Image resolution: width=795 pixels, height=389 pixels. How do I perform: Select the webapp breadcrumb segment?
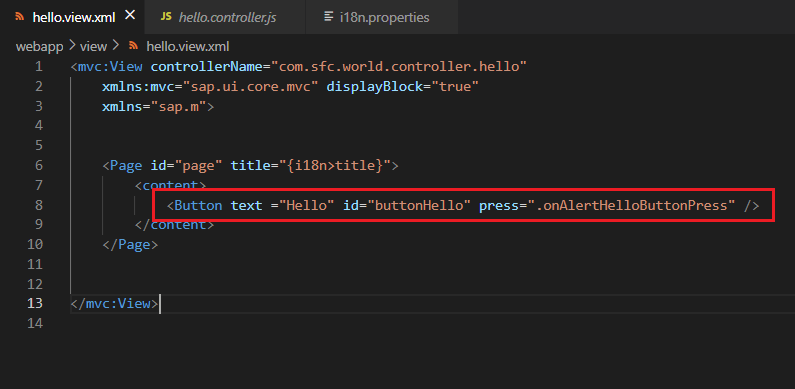click(x=40, y=47)
